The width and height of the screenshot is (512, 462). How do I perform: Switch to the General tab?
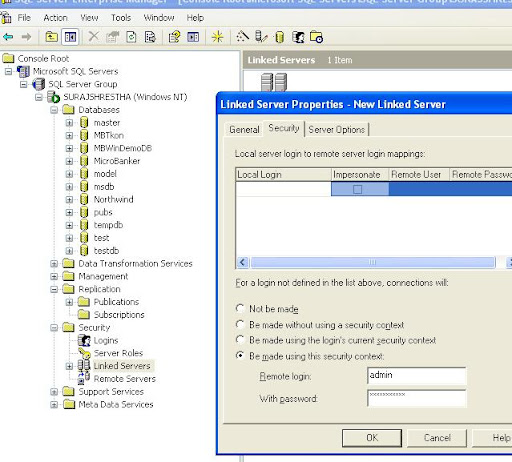click(244, 129)
